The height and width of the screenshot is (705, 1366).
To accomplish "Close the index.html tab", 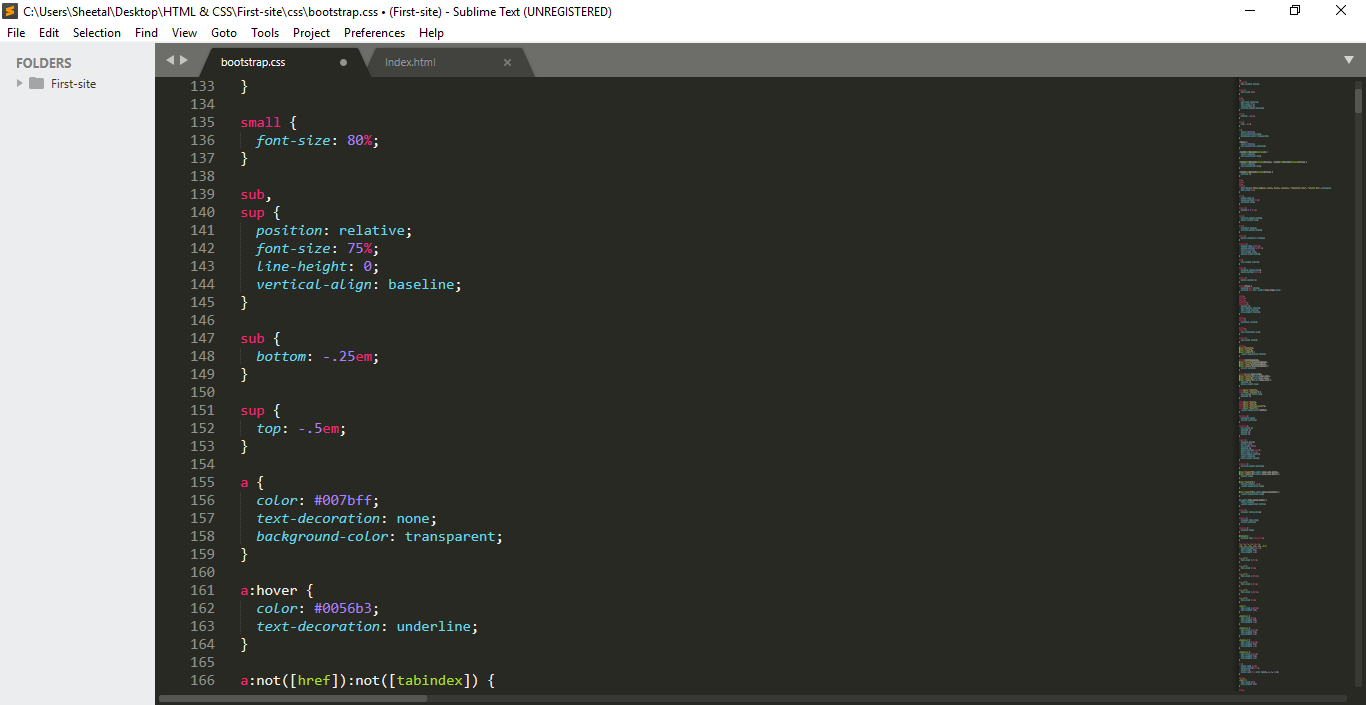I will tap(507, 62).
